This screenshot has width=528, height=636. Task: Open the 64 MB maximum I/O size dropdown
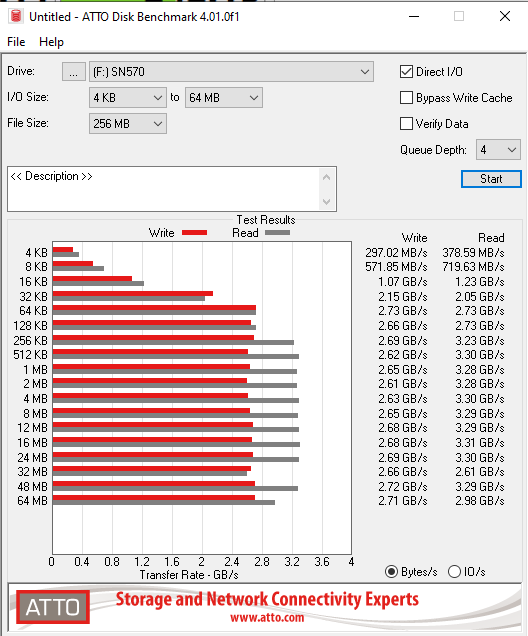223,98
